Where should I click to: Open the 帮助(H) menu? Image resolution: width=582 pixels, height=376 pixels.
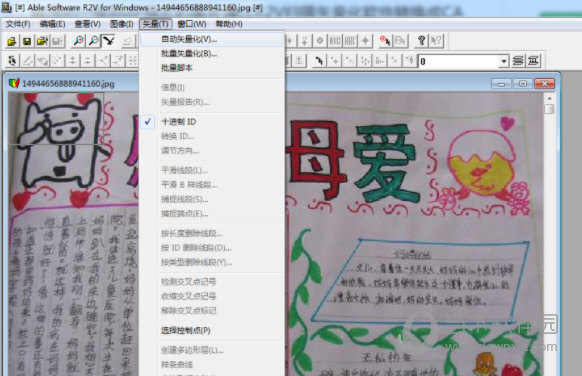point(229,24)
